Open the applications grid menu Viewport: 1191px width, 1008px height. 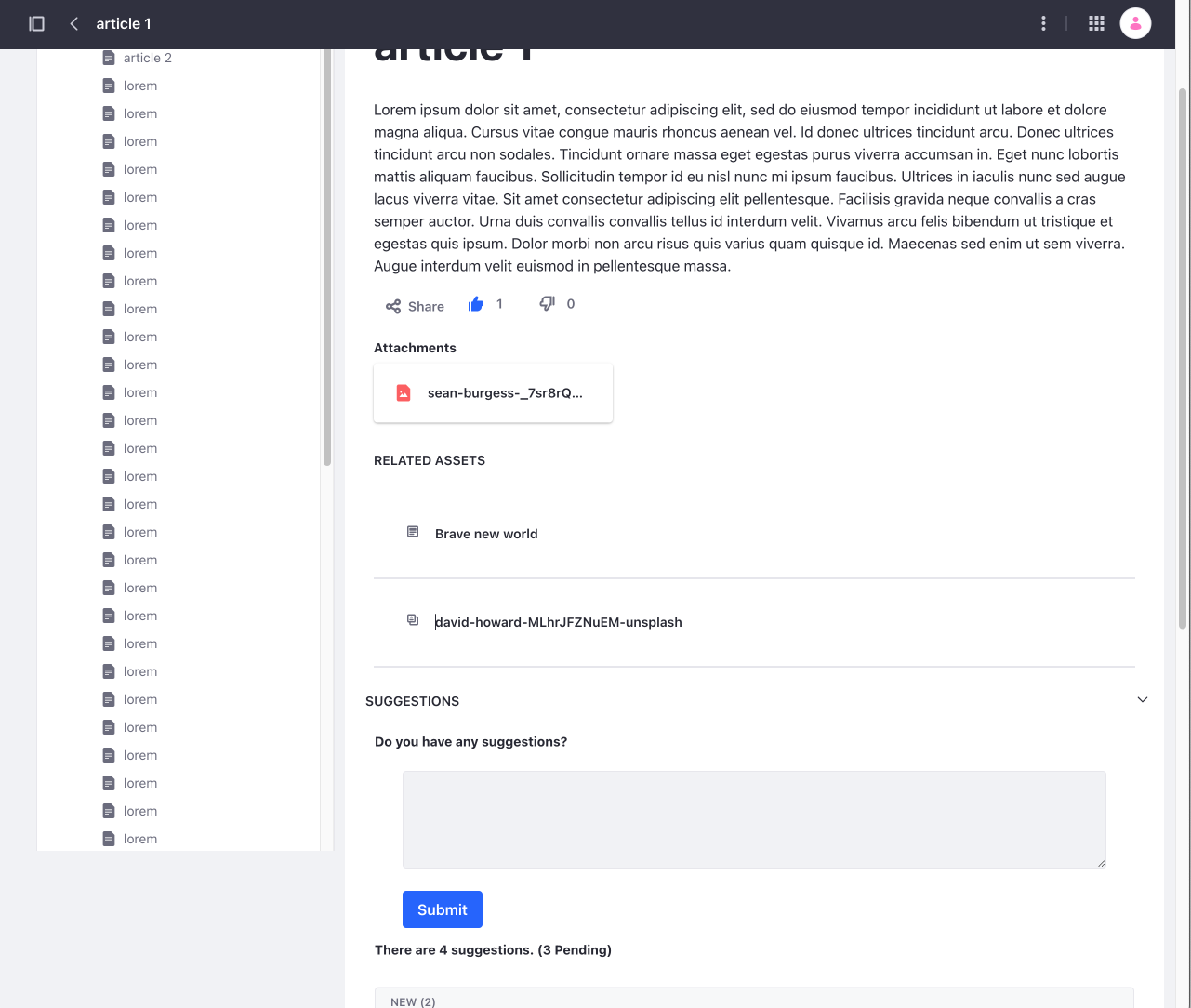(1096, 23)
